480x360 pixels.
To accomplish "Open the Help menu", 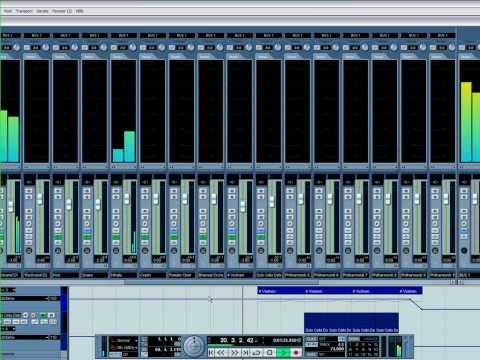I will [x=79, y=11].
